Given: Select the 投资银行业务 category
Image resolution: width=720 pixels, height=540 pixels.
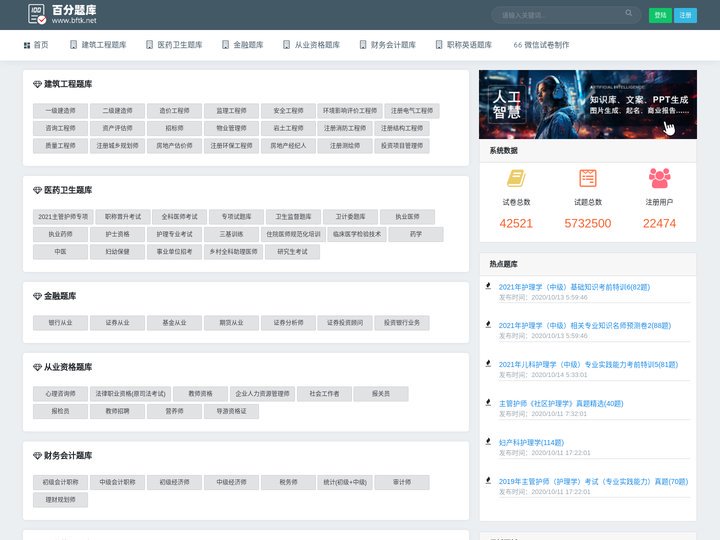Looking at the screenshot, I should pyautogui.click(x=402, y=323).
